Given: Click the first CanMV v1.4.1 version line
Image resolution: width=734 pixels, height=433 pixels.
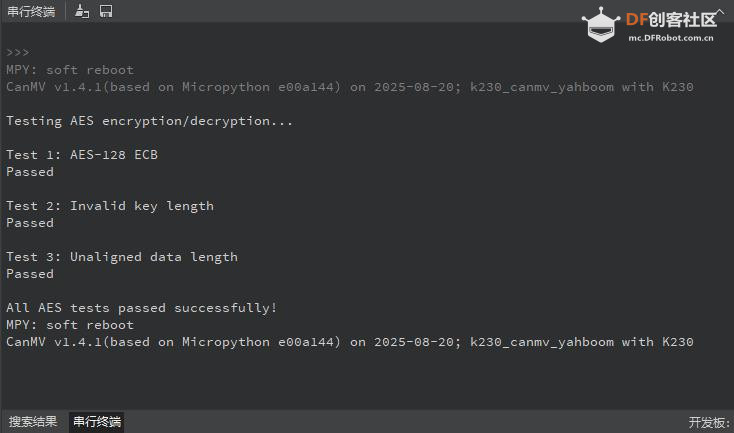Looking at the screenshot, I should [x=349, y=87].
